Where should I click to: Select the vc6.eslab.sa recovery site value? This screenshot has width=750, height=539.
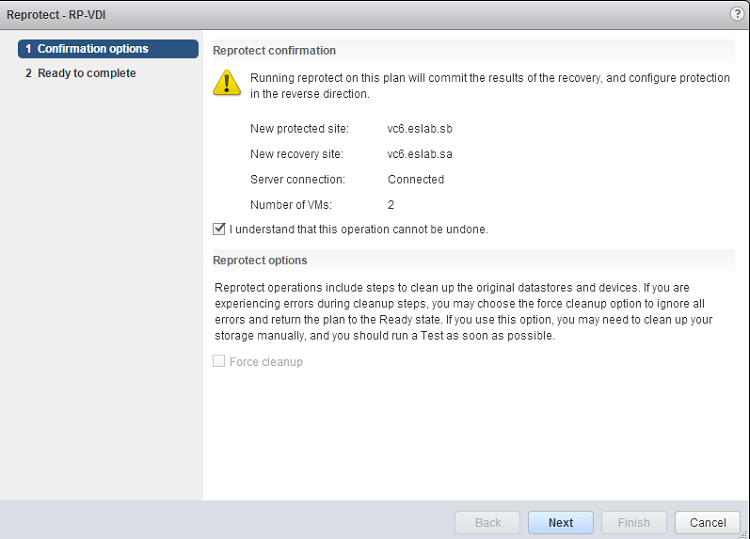(x=420, y=154)
